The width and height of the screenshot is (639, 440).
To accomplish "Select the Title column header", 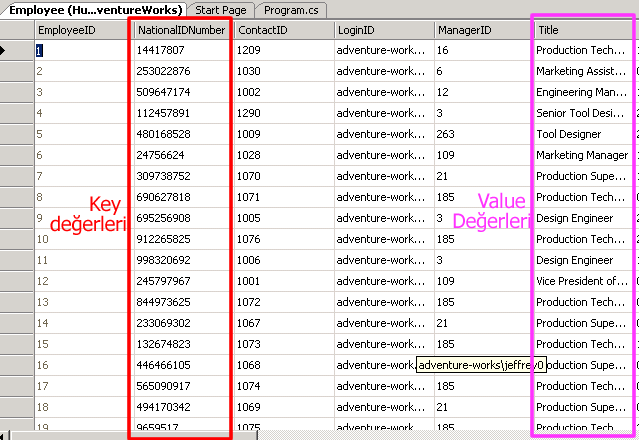I will tap(582, 30).
